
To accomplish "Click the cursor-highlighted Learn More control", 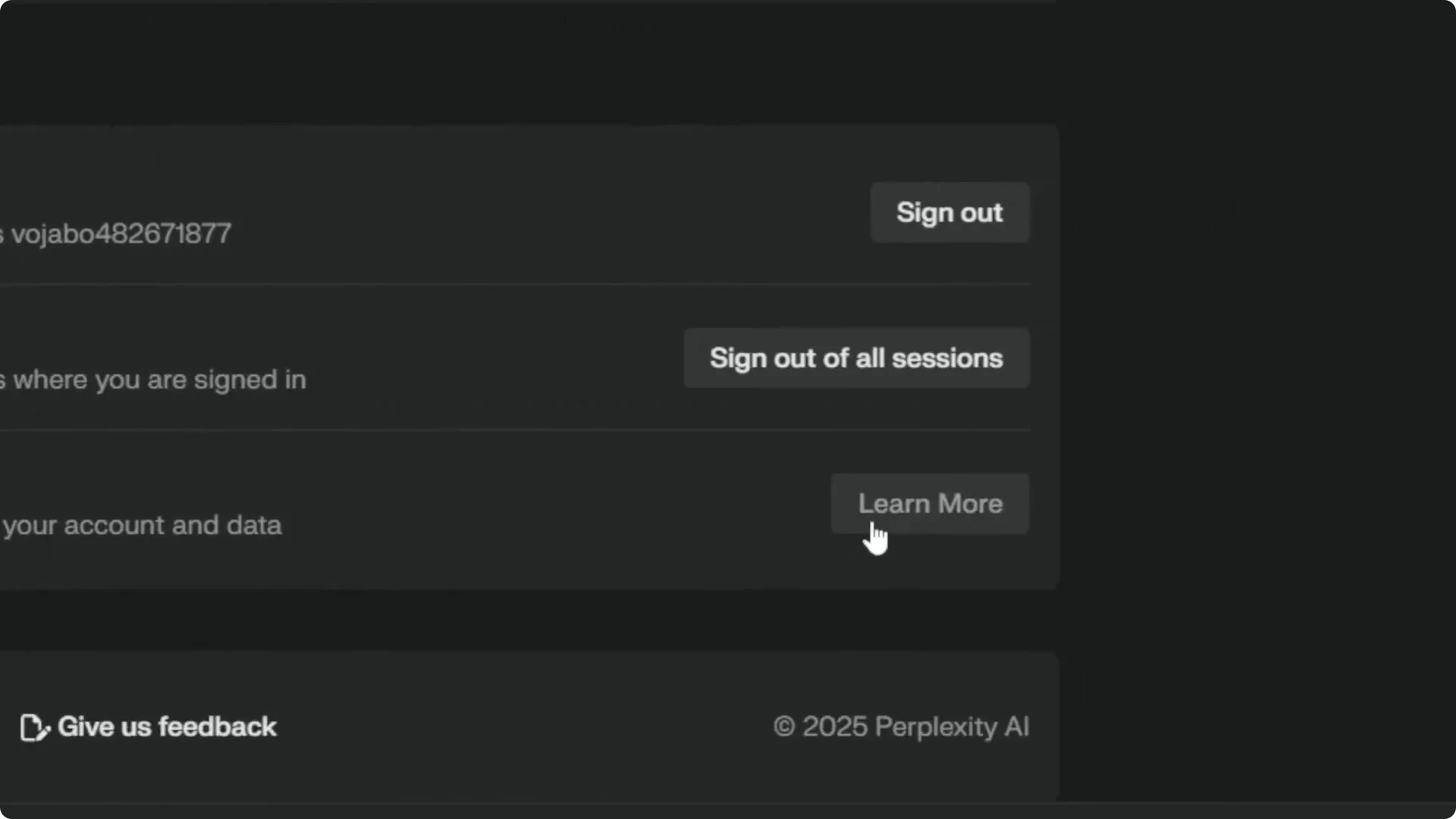I will click(x=929, y=504).
